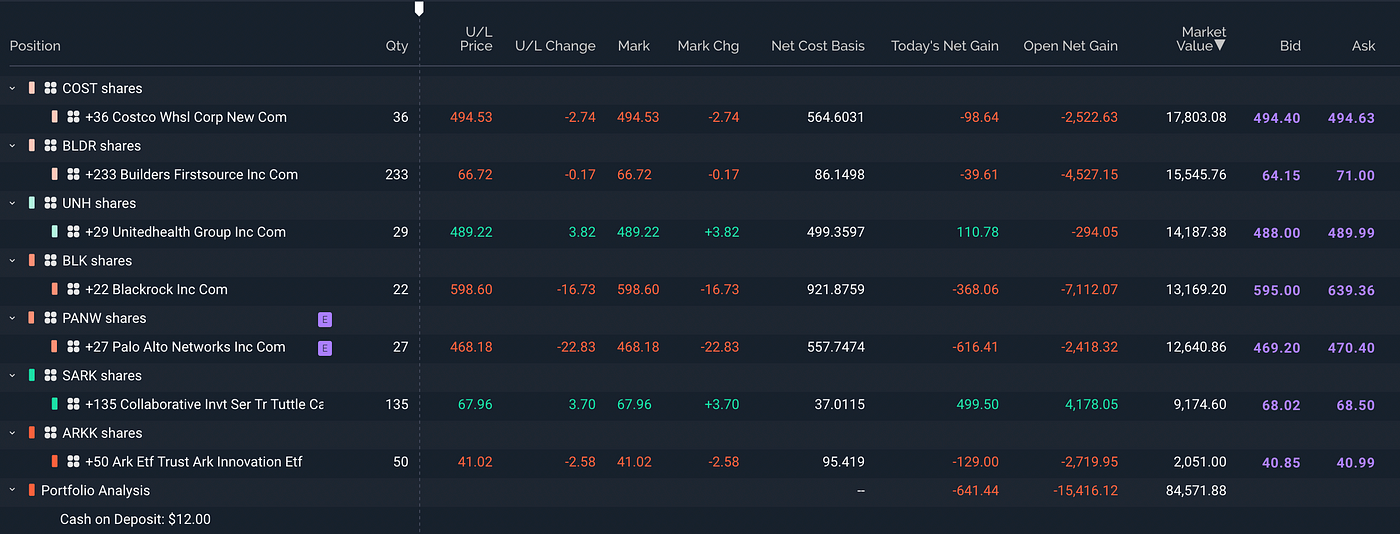Click the total market value 84,571.88
Image resolution: width=1400 pixels, height=534 pixels.
pos(1196,491)
